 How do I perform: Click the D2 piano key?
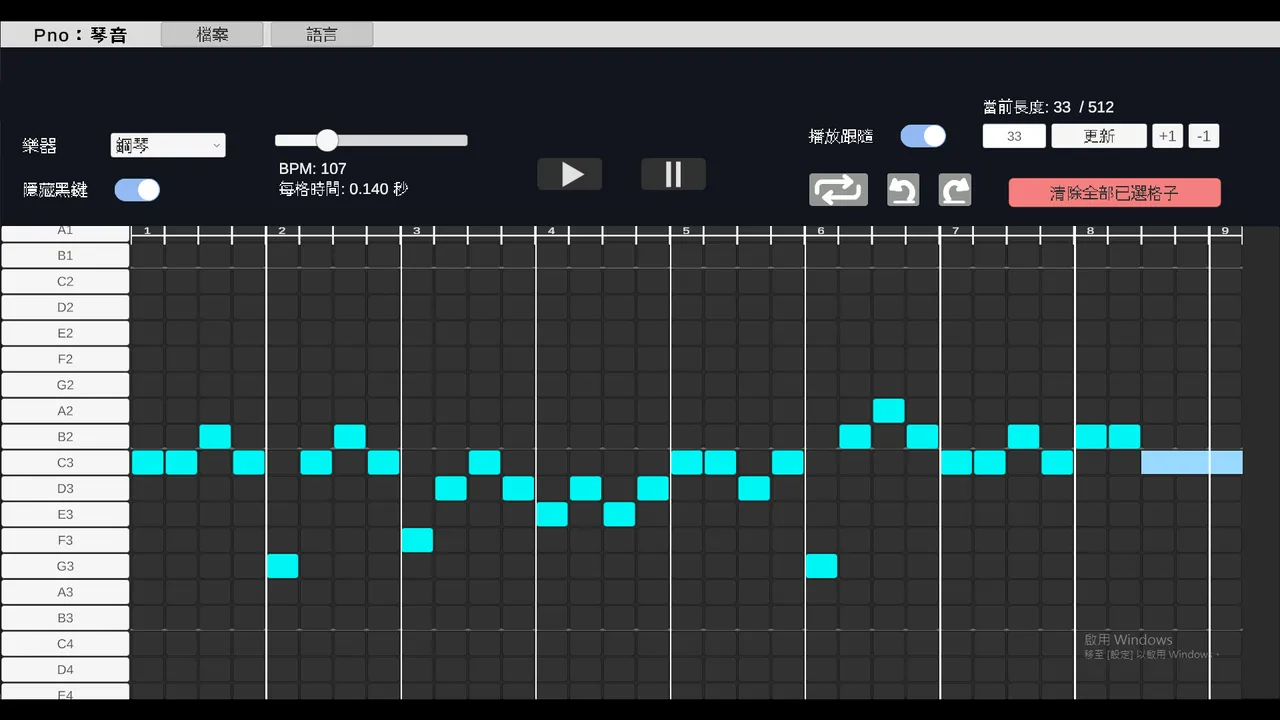[x=65, y=307]
